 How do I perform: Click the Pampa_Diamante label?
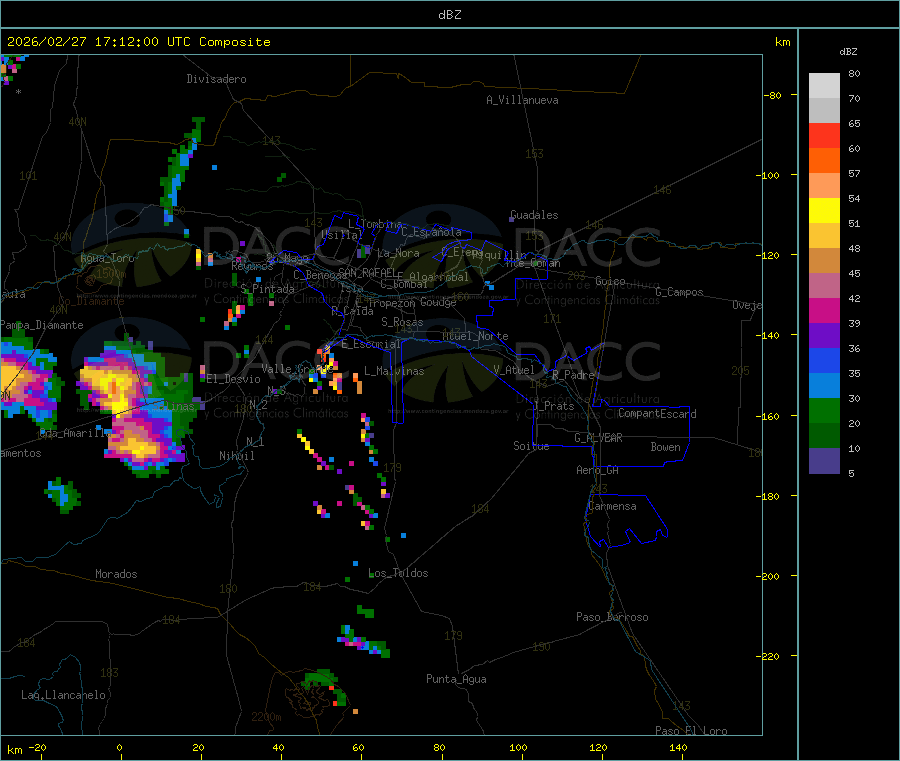click(x=42, y=325)
